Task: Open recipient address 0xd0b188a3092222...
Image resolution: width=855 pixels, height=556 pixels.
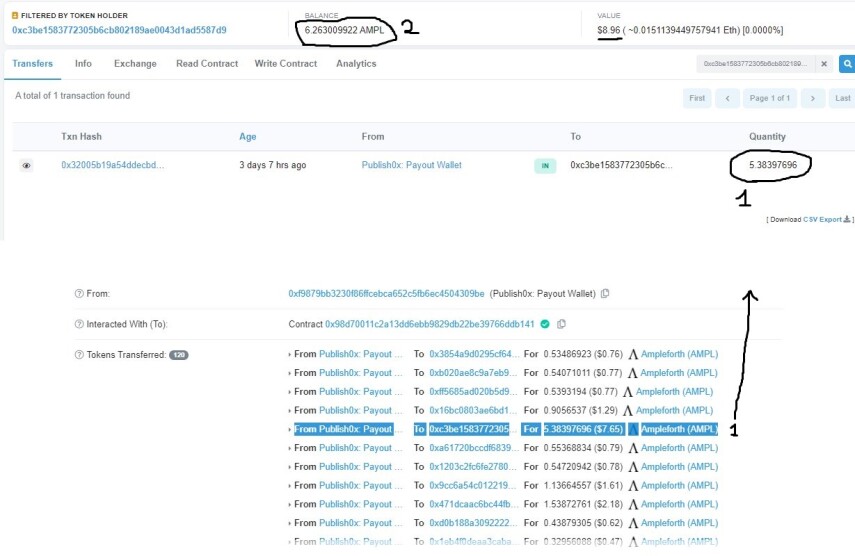Action: (473, 523)
